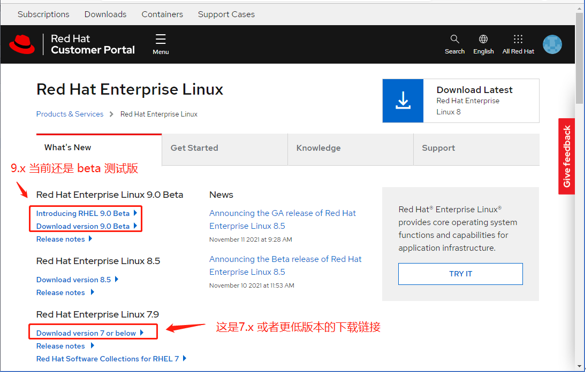This screenshot has height=374, width=586.
Task: Click the TRY IT button
Action: [460, 274]
